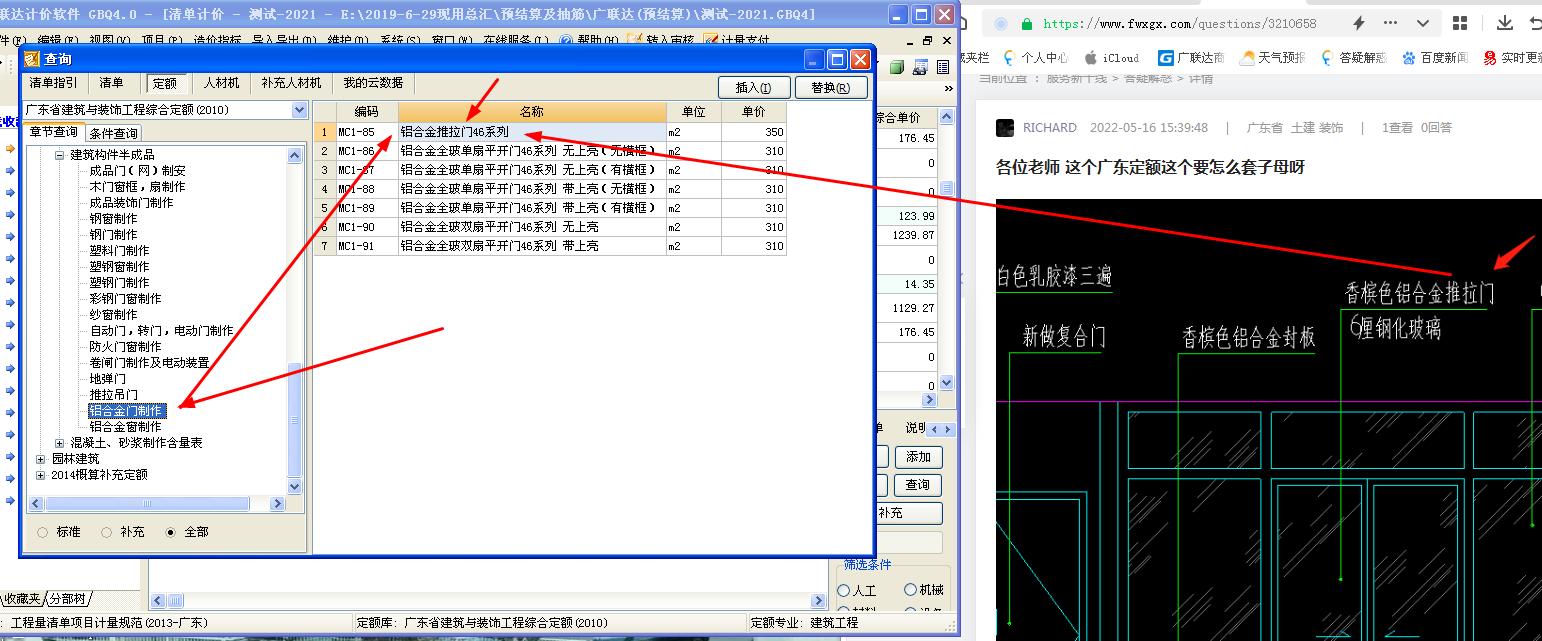Click the 替换(R) button

click(830, 87)
